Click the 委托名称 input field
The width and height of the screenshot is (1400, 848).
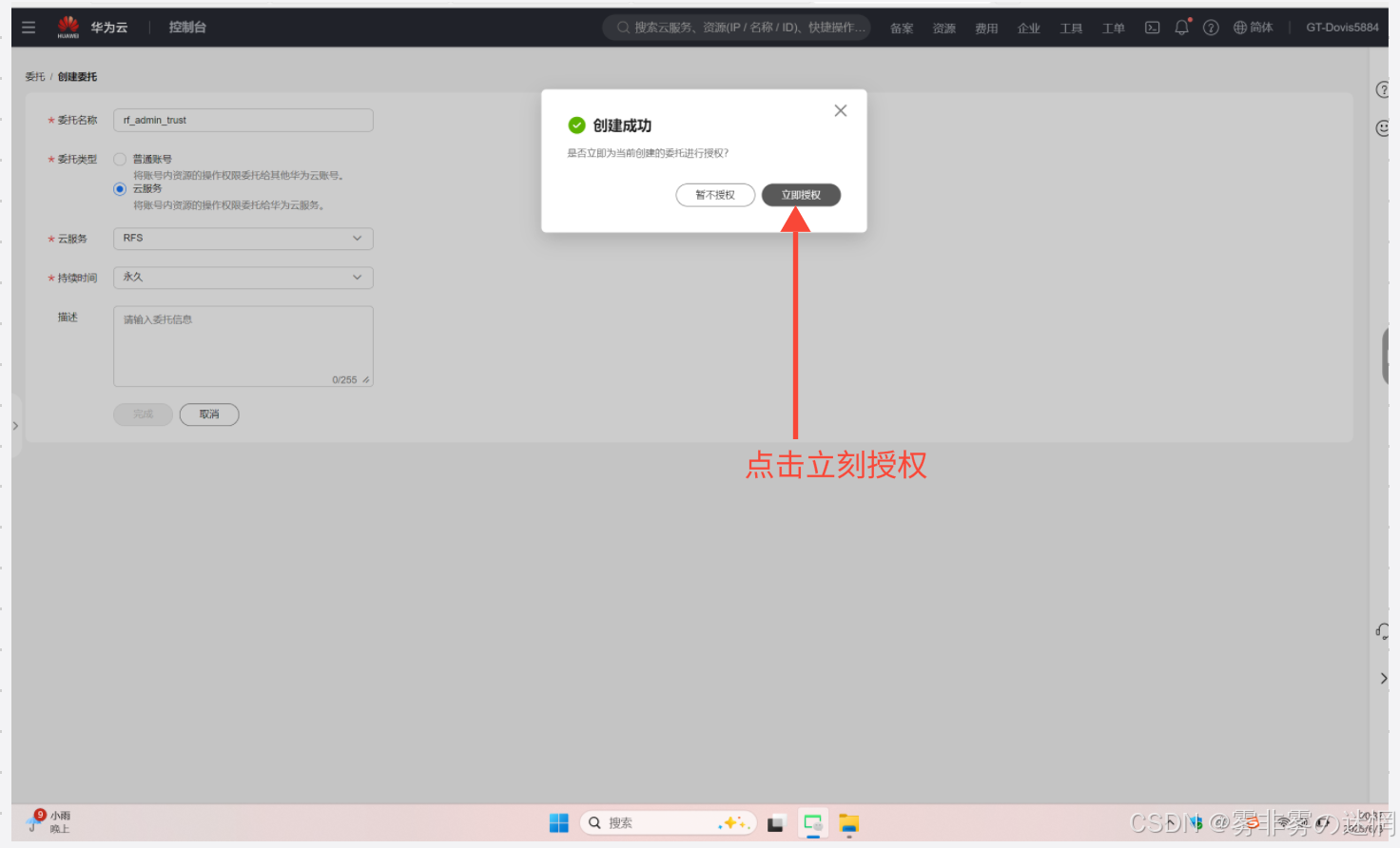[243, 121]
